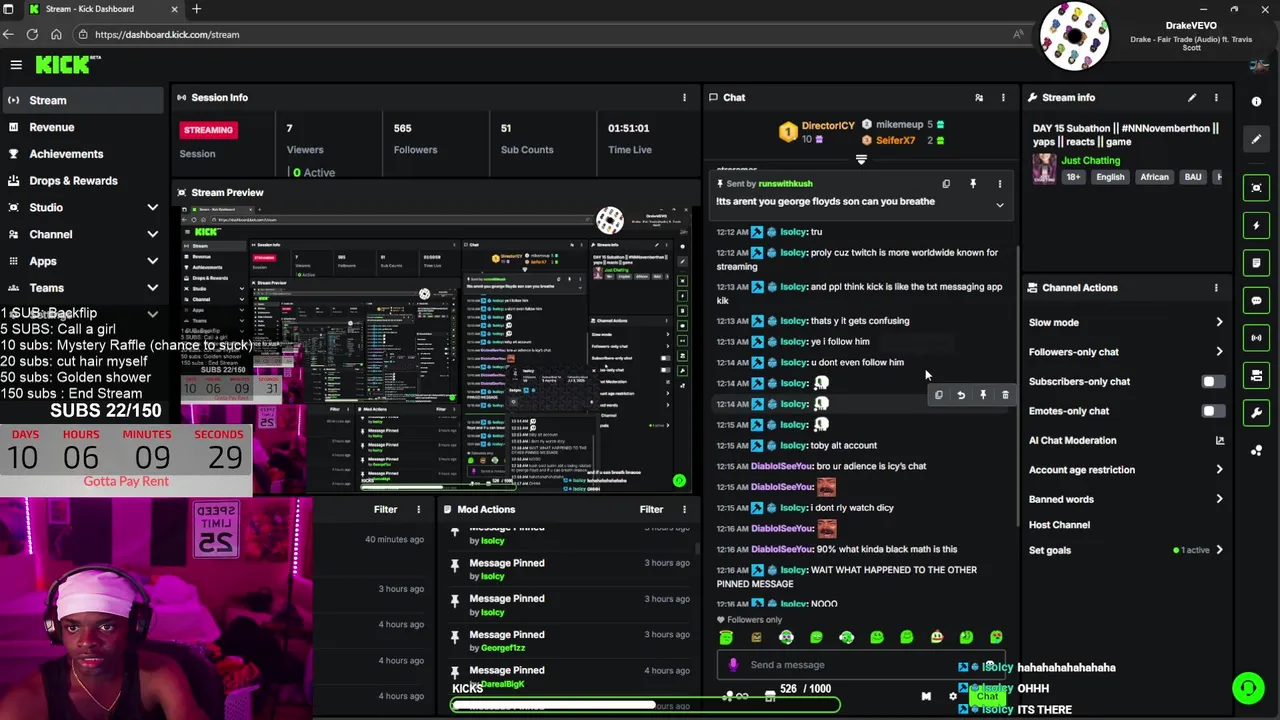Click the chat bubble icon in right rail
The height and width of the screenshot is (720, 1280).
(1256, 300)
